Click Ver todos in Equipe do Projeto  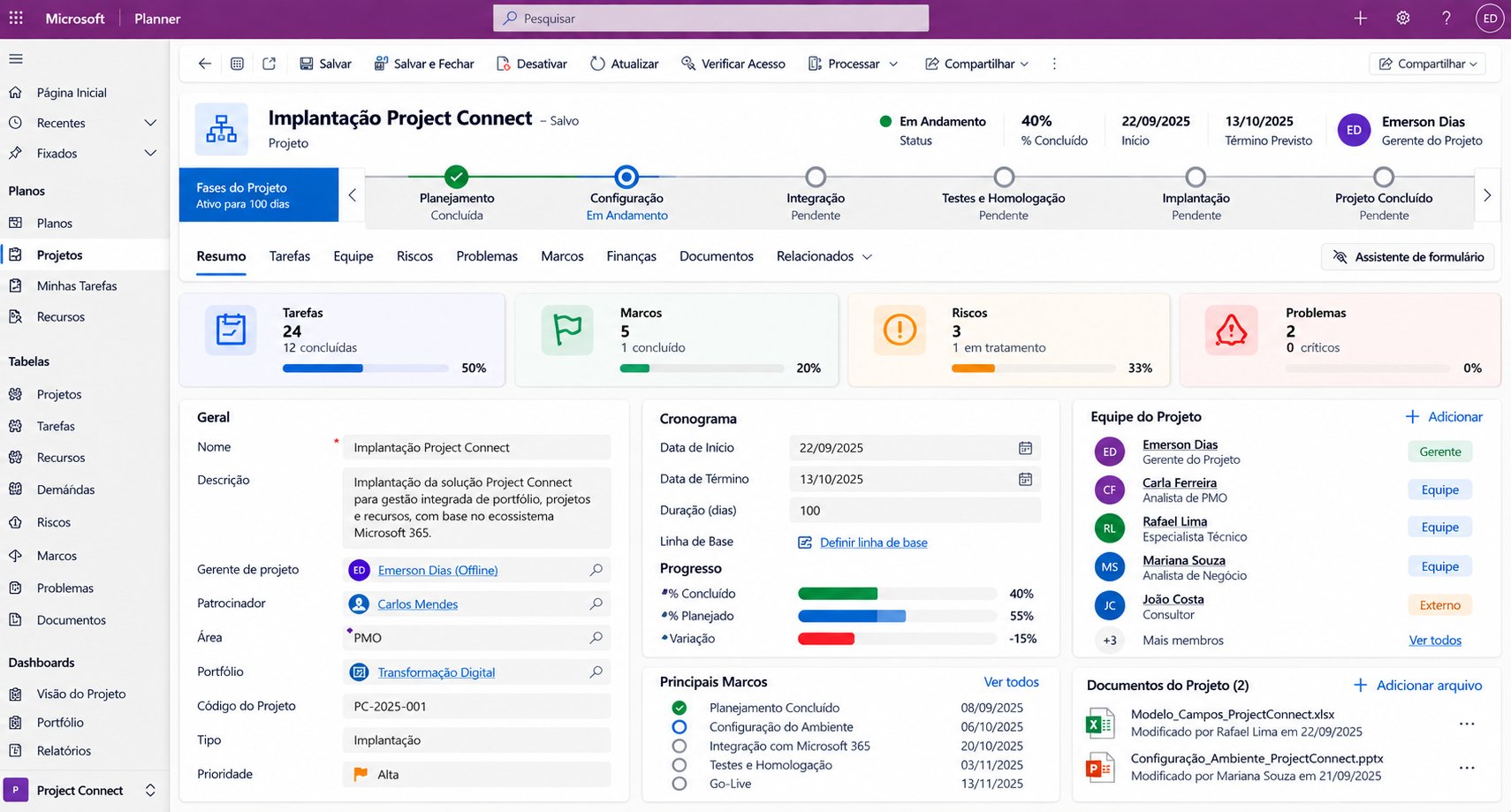click(1435, 641)
